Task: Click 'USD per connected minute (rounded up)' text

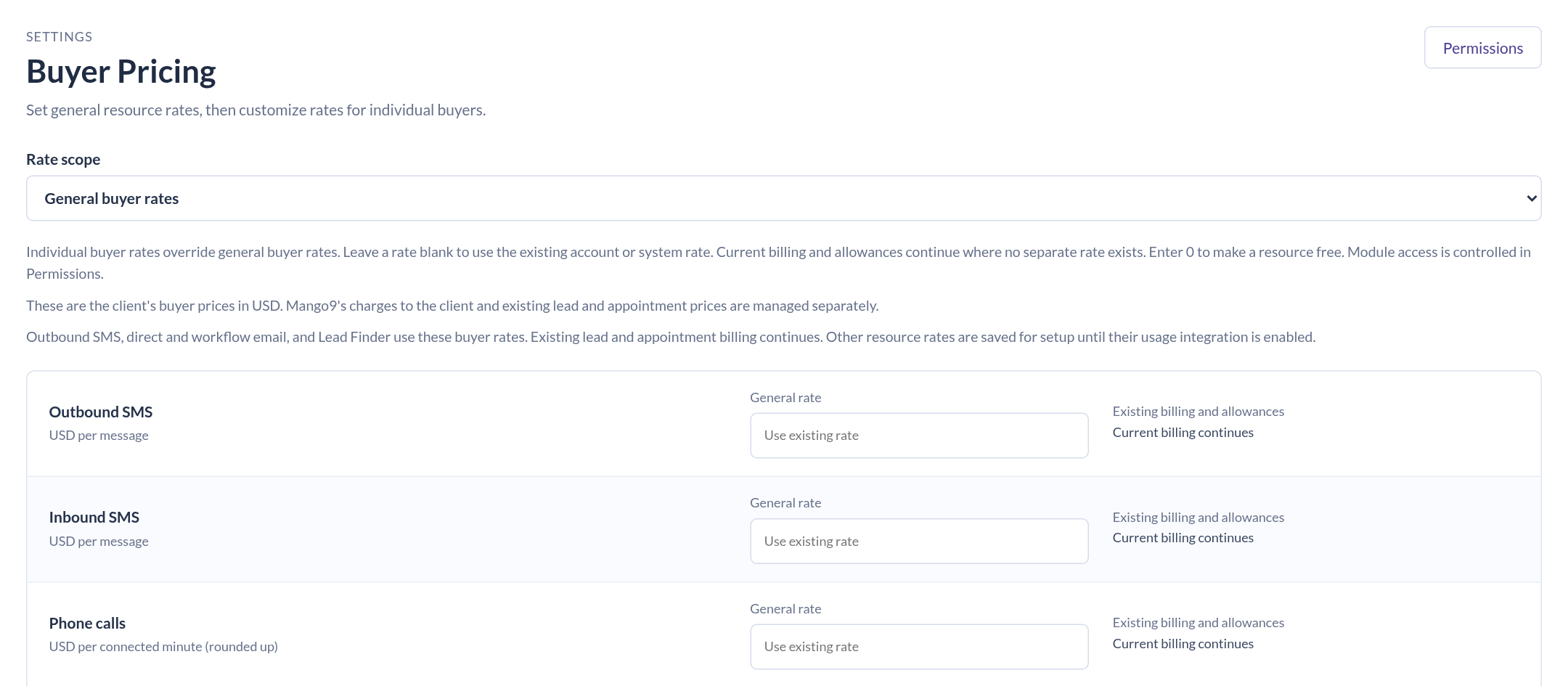Action: [x=163, y=647]
